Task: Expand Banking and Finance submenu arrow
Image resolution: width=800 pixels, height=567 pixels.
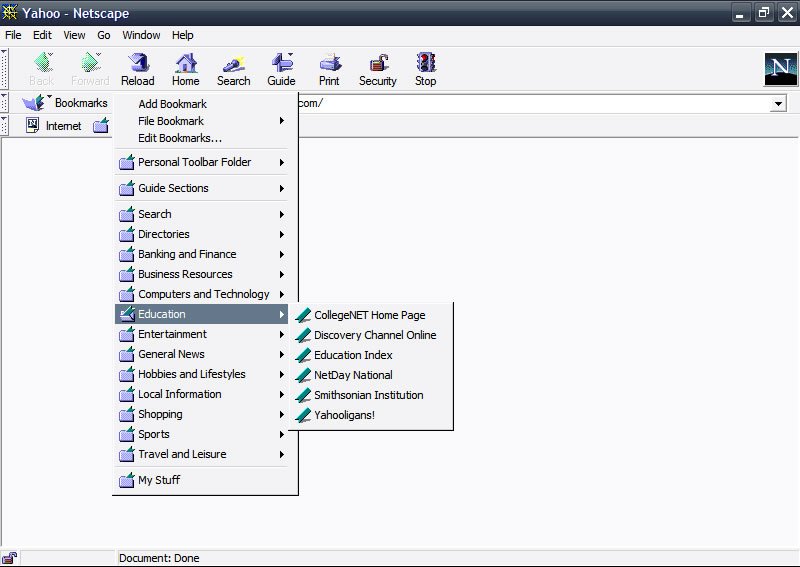Action: pyautogui.click(x=281, y=254)
